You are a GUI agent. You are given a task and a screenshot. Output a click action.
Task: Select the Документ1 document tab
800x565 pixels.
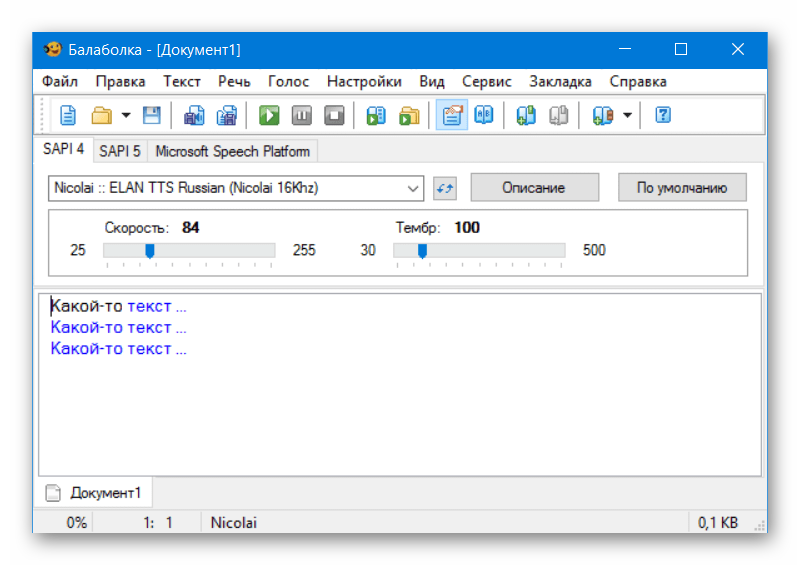click(x=95, y=493)
